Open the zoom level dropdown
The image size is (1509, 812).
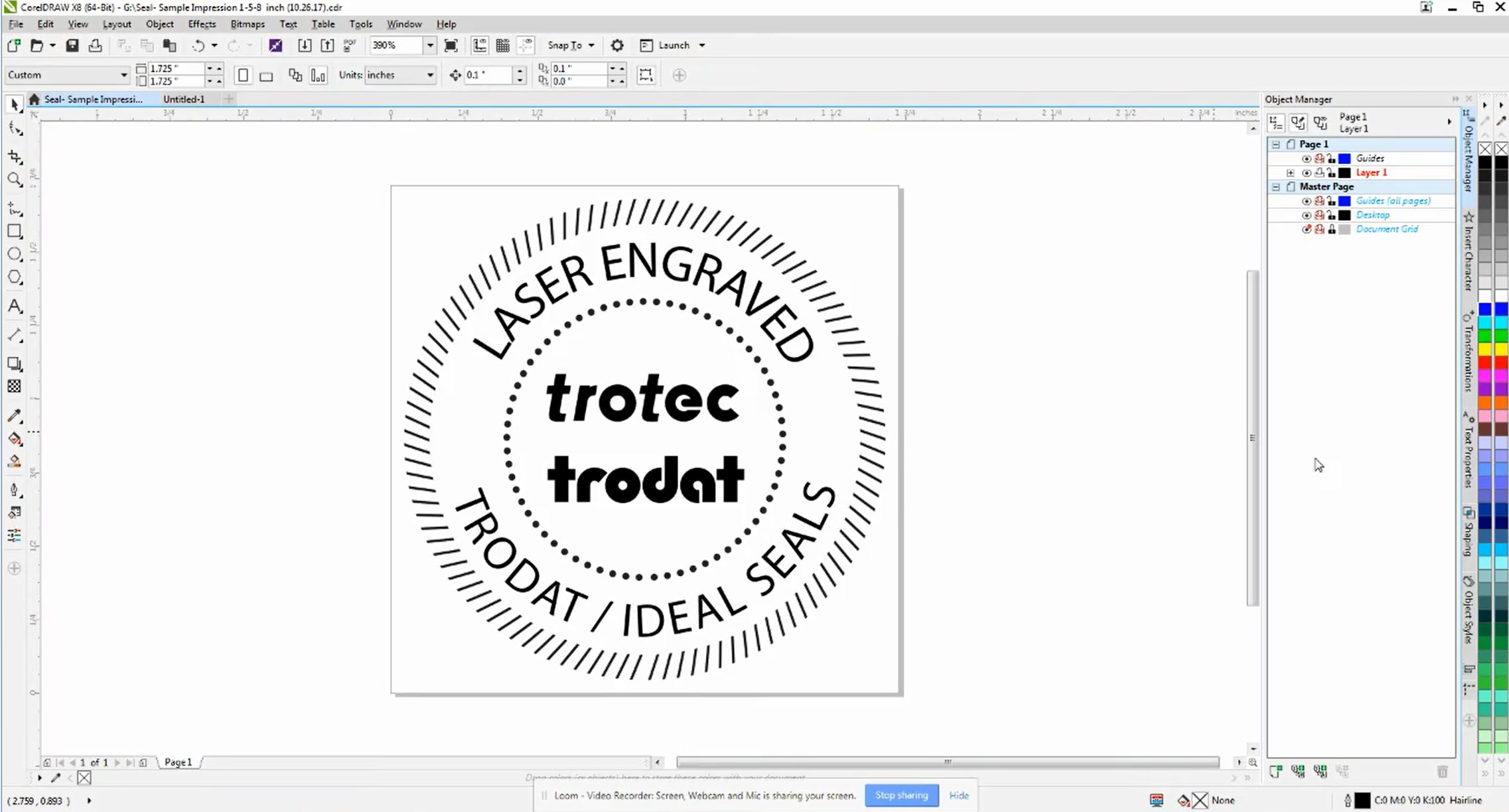[x=430, y=45]
